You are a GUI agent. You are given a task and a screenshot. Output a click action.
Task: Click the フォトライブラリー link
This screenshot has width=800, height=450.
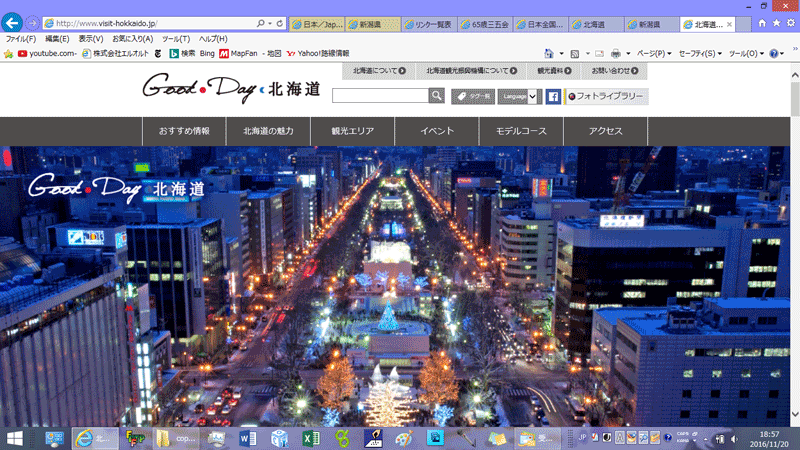[606, 96]
